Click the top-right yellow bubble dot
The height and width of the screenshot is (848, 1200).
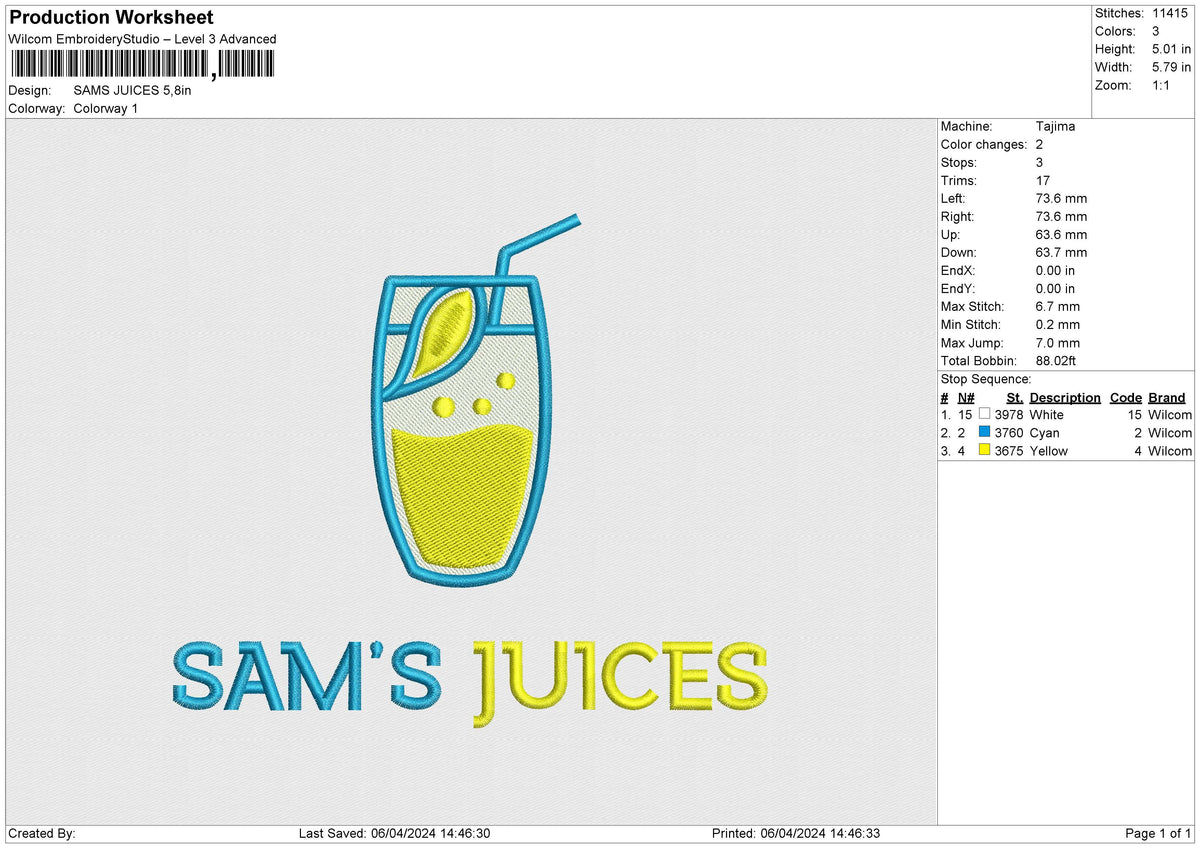coord(506,381)
